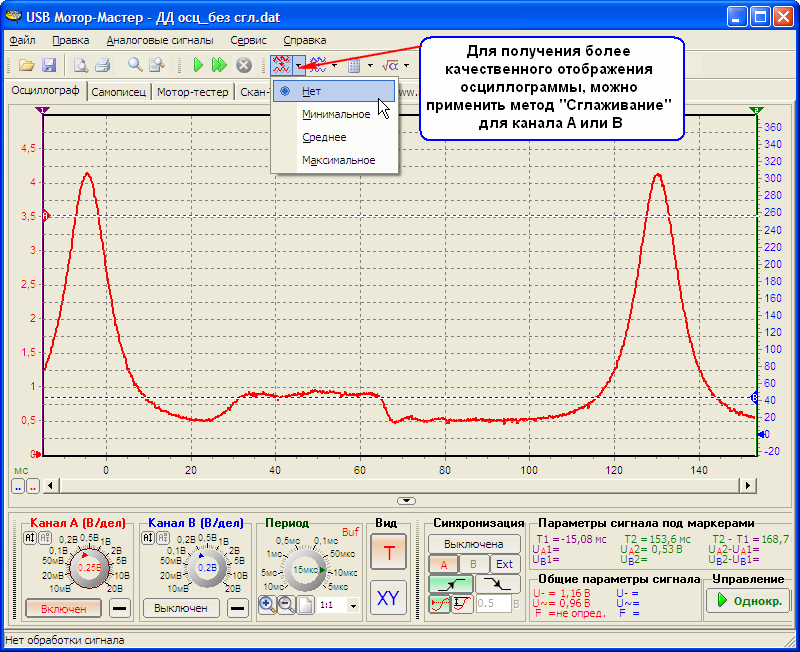Click the horizontal time scrollbar right arrow
The width and height of the screenshot is (800, 652).
pos(746,485)
